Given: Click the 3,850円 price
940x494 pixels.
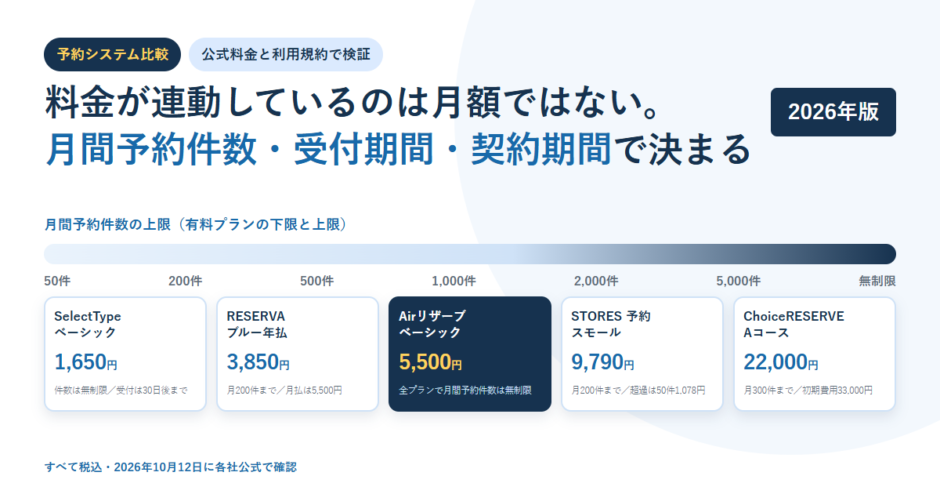Looking at the screenshot, I should [258, 362].
